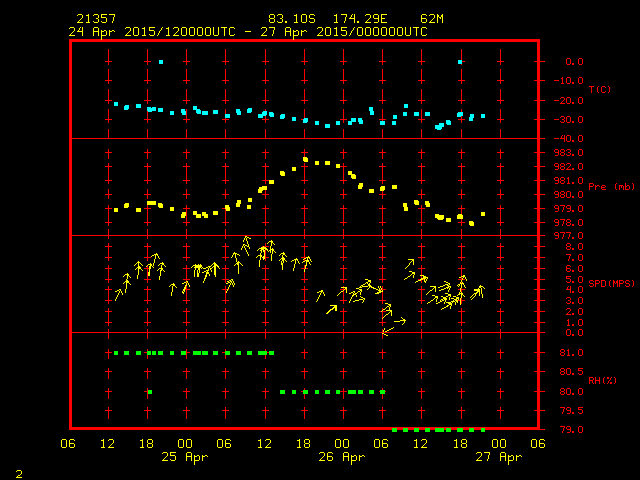Click the 27 Apr date label
640x480 pixels.
[x=499, y=457]
